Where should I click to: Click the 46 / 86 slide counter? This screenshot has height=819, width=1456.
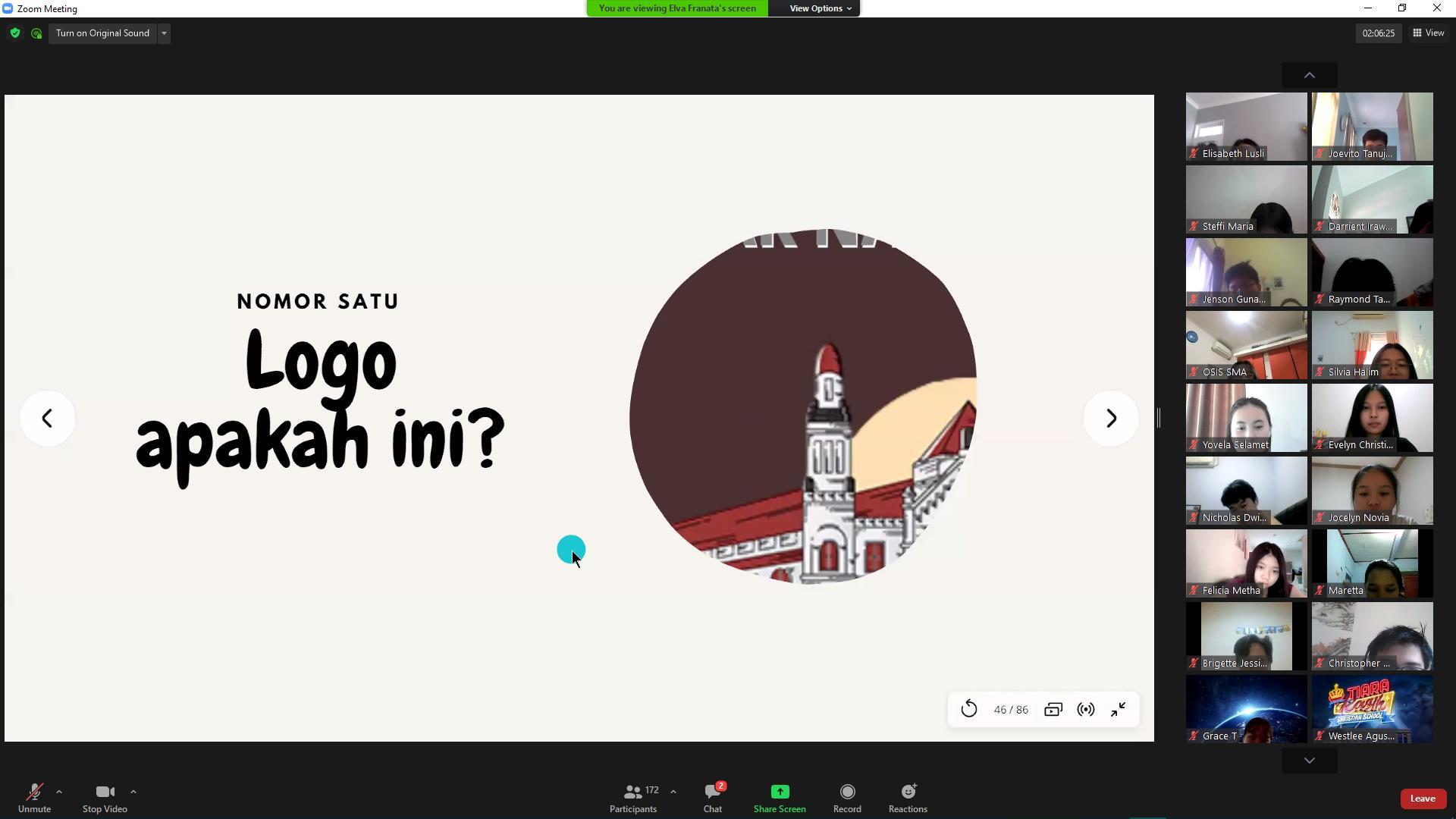click(1011, 710)
